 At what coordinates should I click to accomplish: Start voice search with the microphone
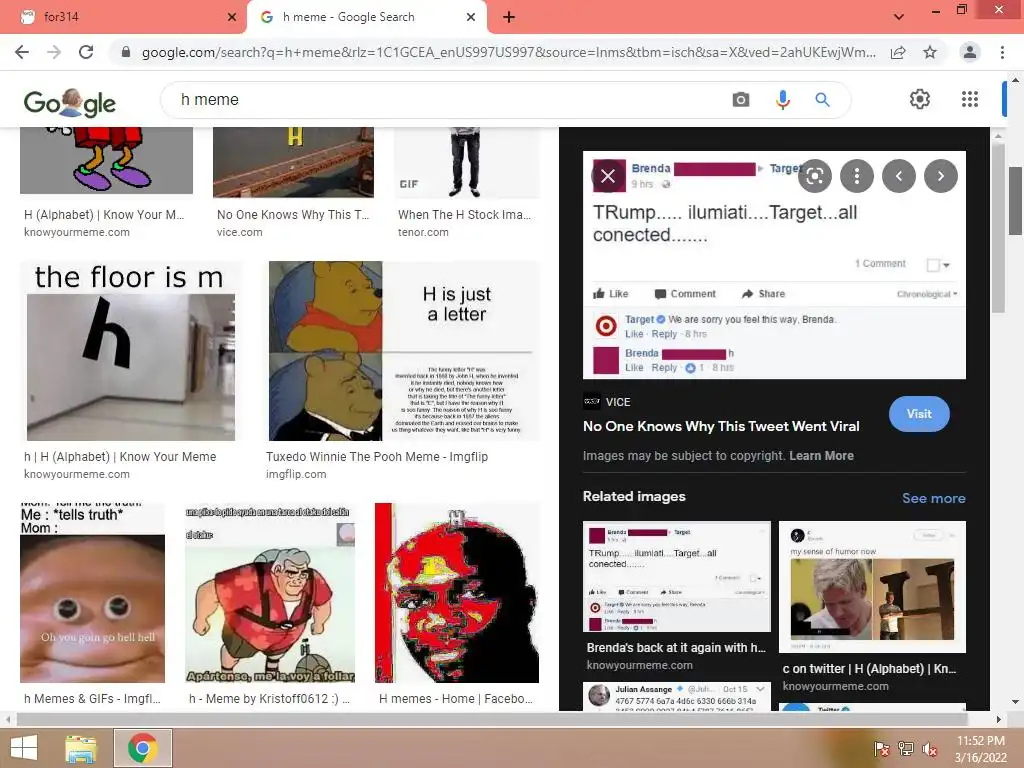coord(783,100)
